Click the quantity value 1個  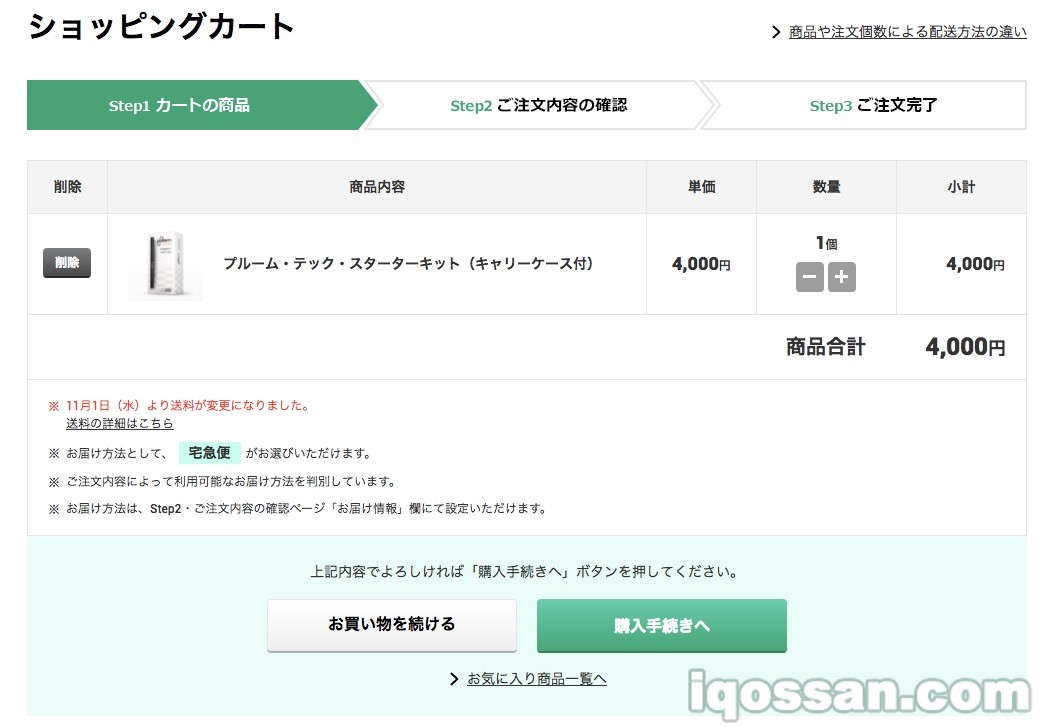826,243
